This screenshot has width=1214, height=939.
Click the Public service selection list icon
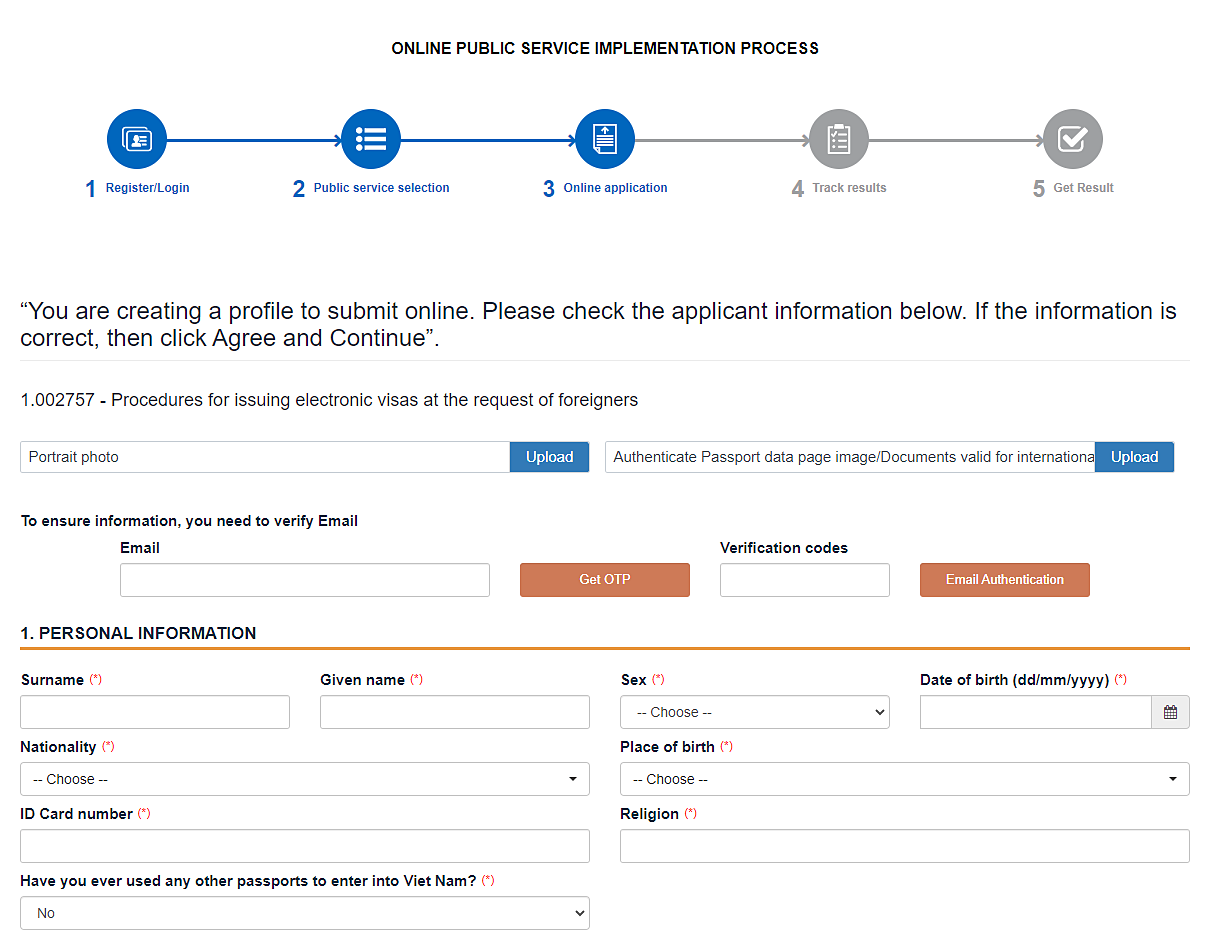(370, 139)
